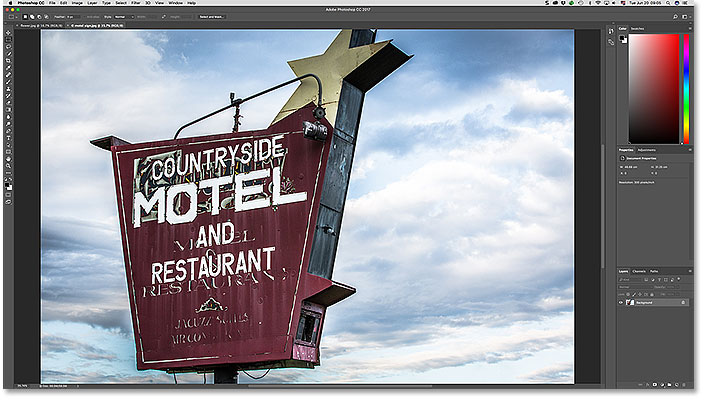Select the Rectangle shape tool
Viewport: 704px width, 400px height.
(x=9, y=152)
